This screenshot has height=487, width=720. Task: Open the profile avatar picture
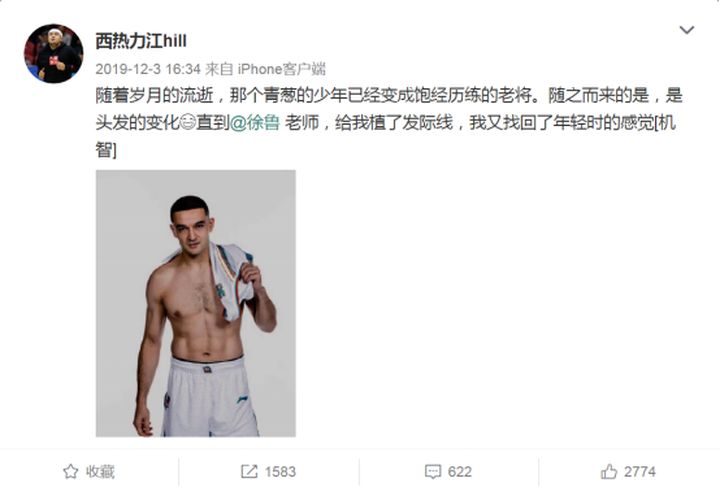(x=53, y=54)
